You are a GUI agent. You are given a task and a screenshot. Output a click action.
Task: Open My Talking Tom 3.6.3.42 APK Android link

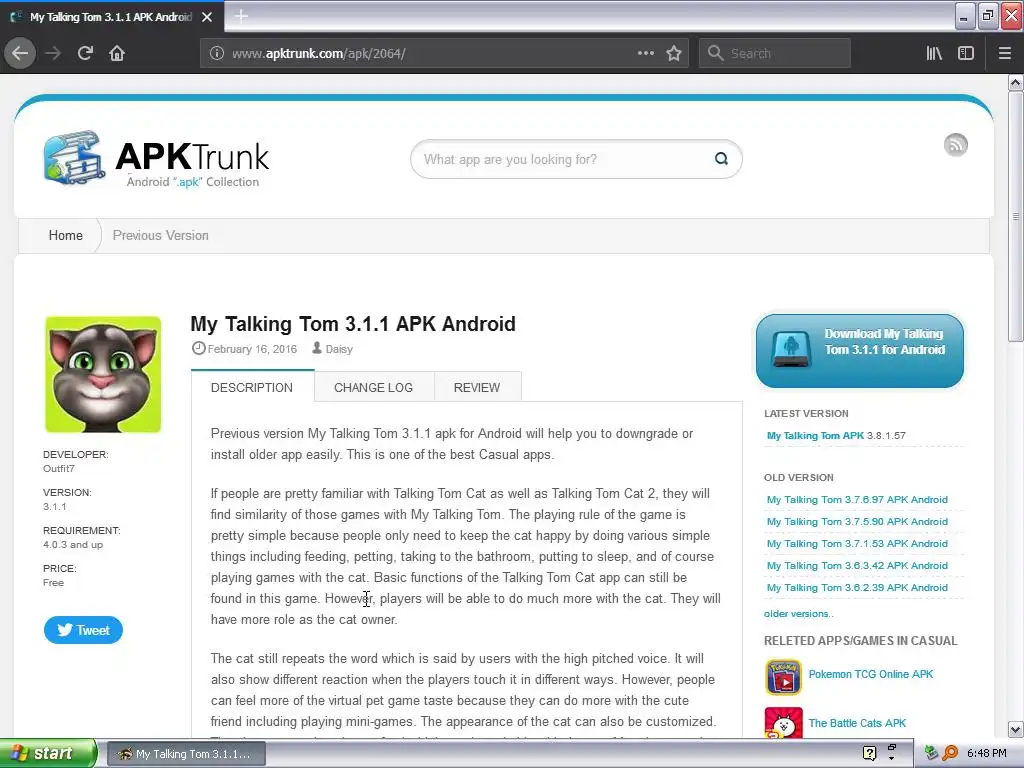[857, 566]
